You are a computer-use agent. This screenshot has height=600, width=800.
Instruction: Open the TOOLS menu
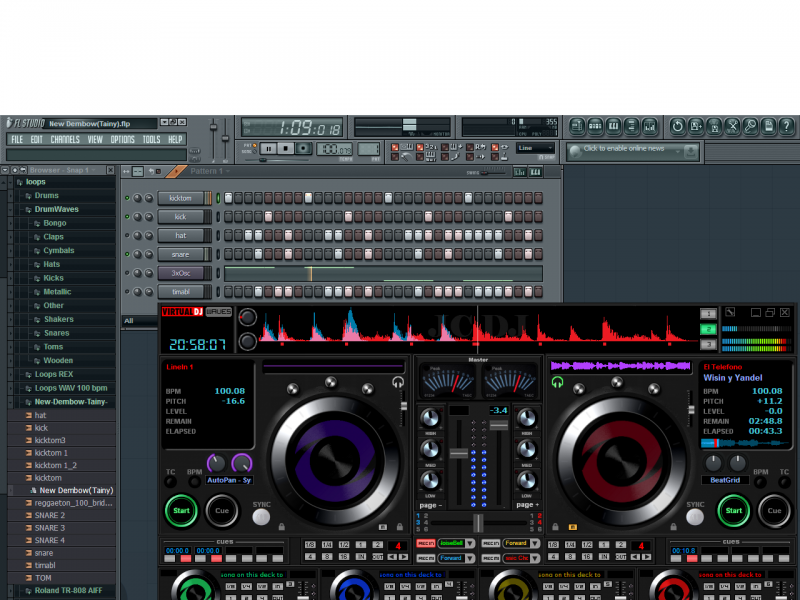tap(152, 139)
